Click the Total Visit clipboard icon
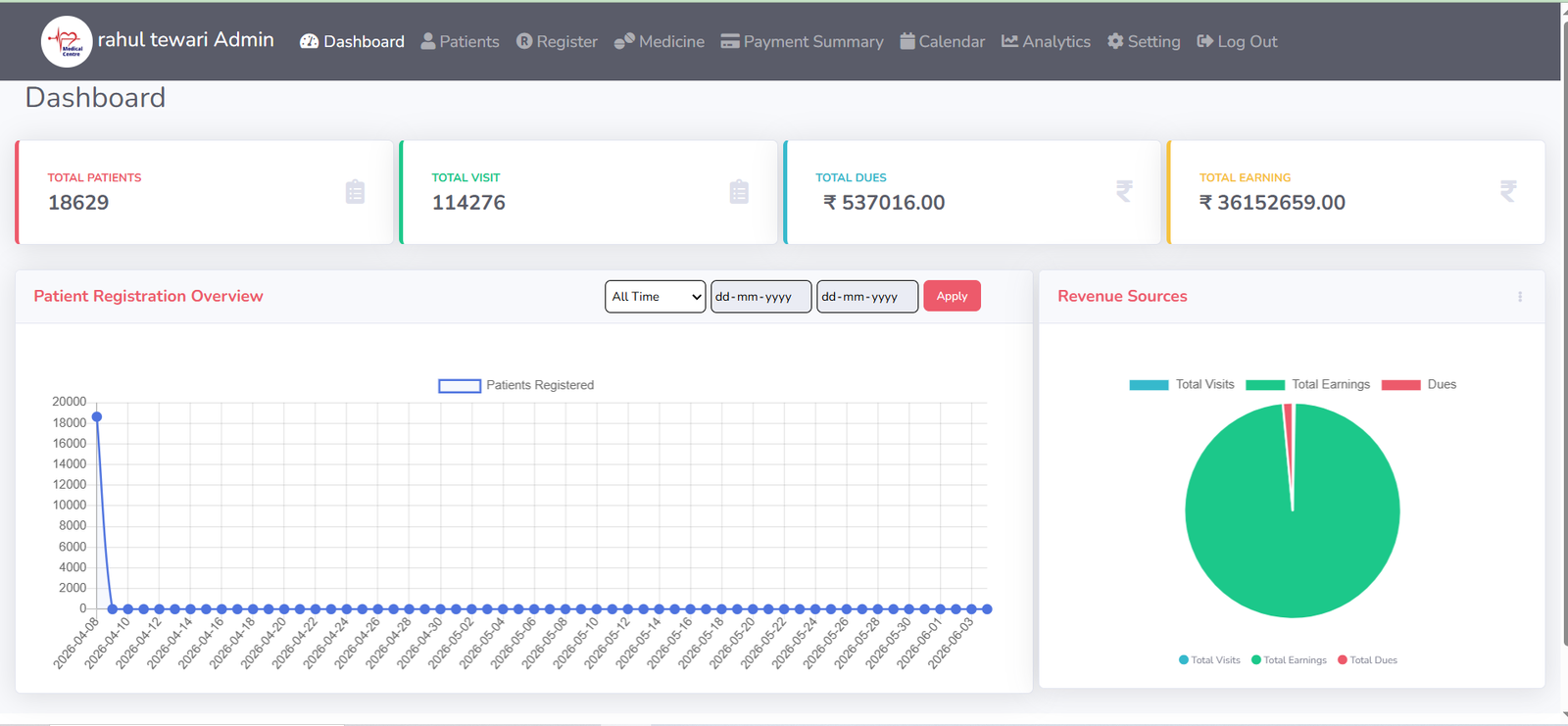This screenshot has width=1568, height=726. coord(739,192)
